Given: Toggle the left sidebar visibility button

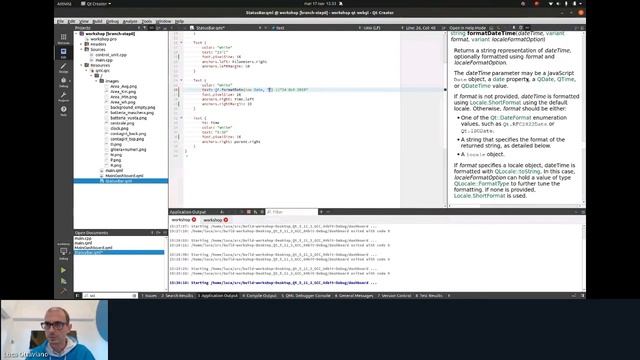Looking at the screenshot, I should click(77, 296).
